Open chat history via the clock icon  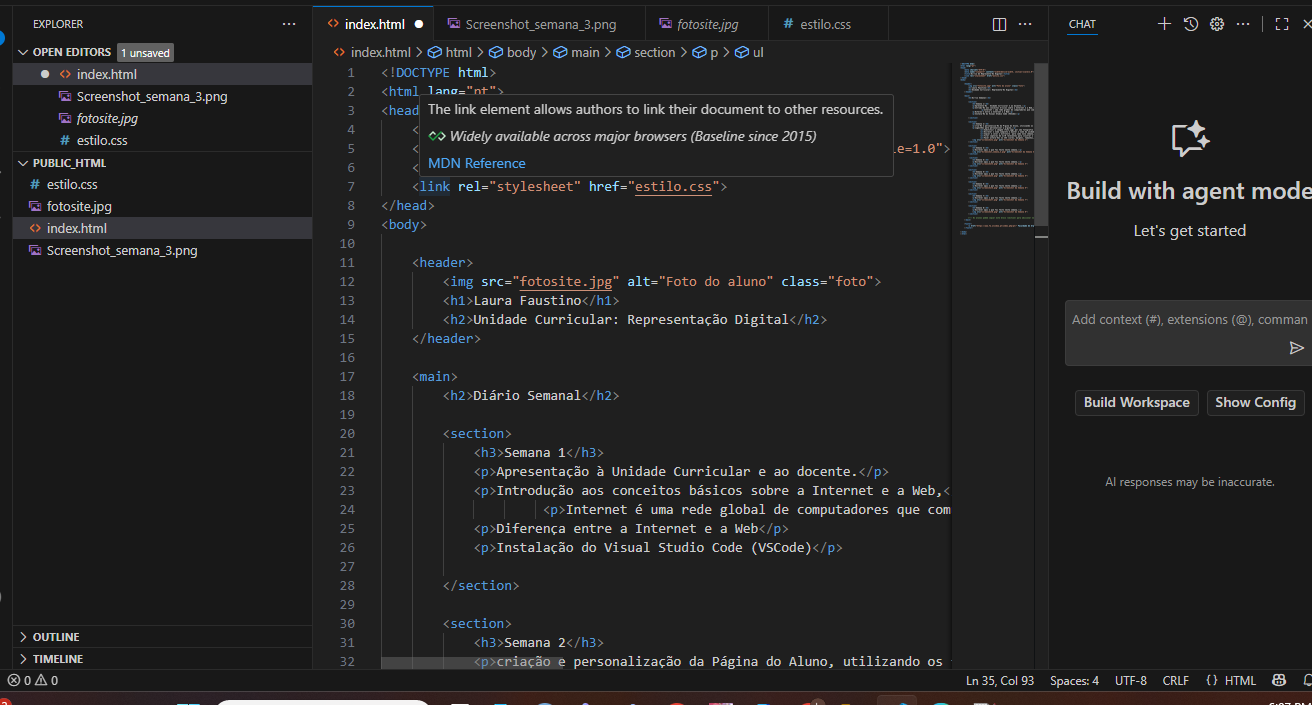tap(1190, 23)
